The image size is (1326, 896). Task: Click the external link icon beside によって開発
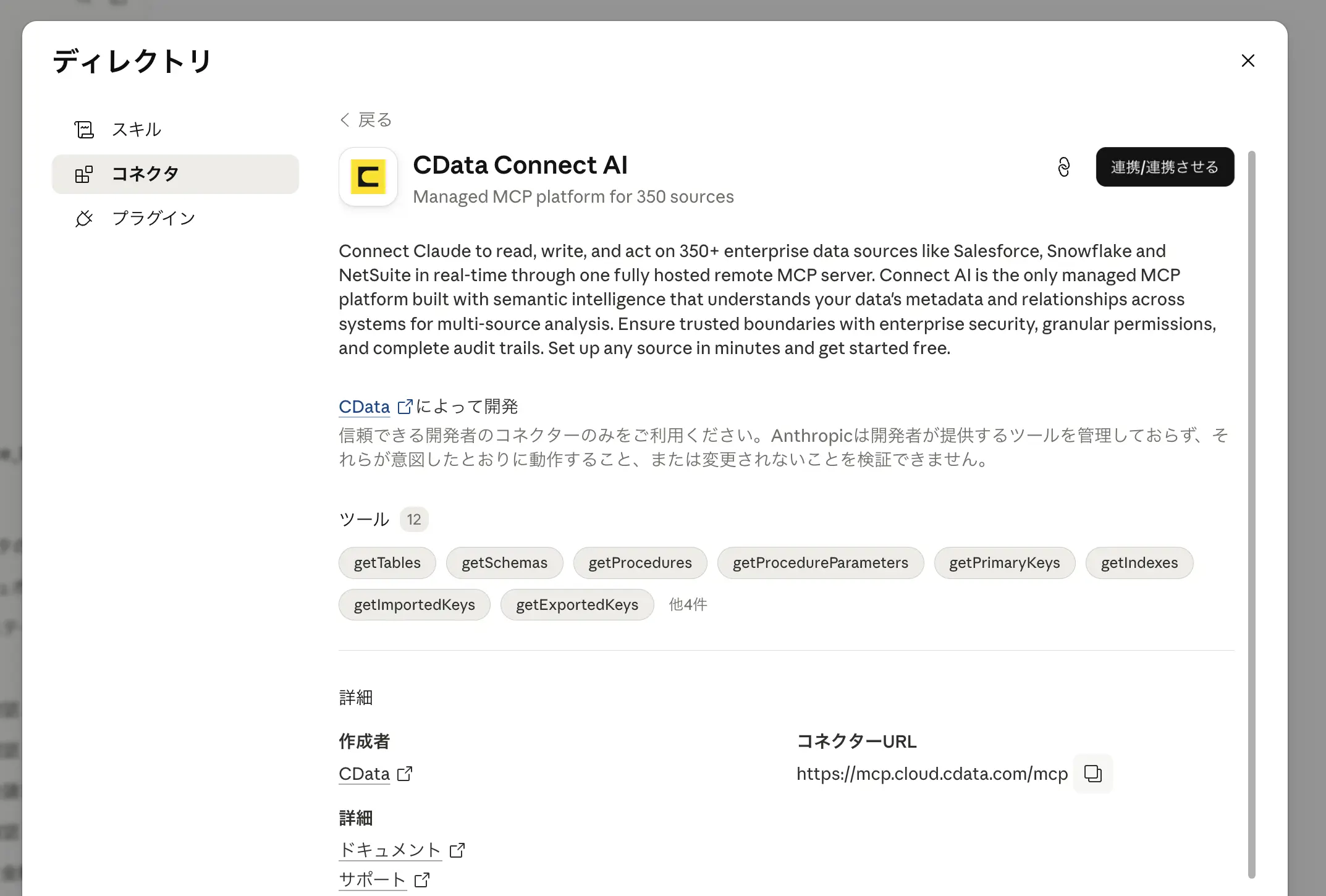(405, 407)
